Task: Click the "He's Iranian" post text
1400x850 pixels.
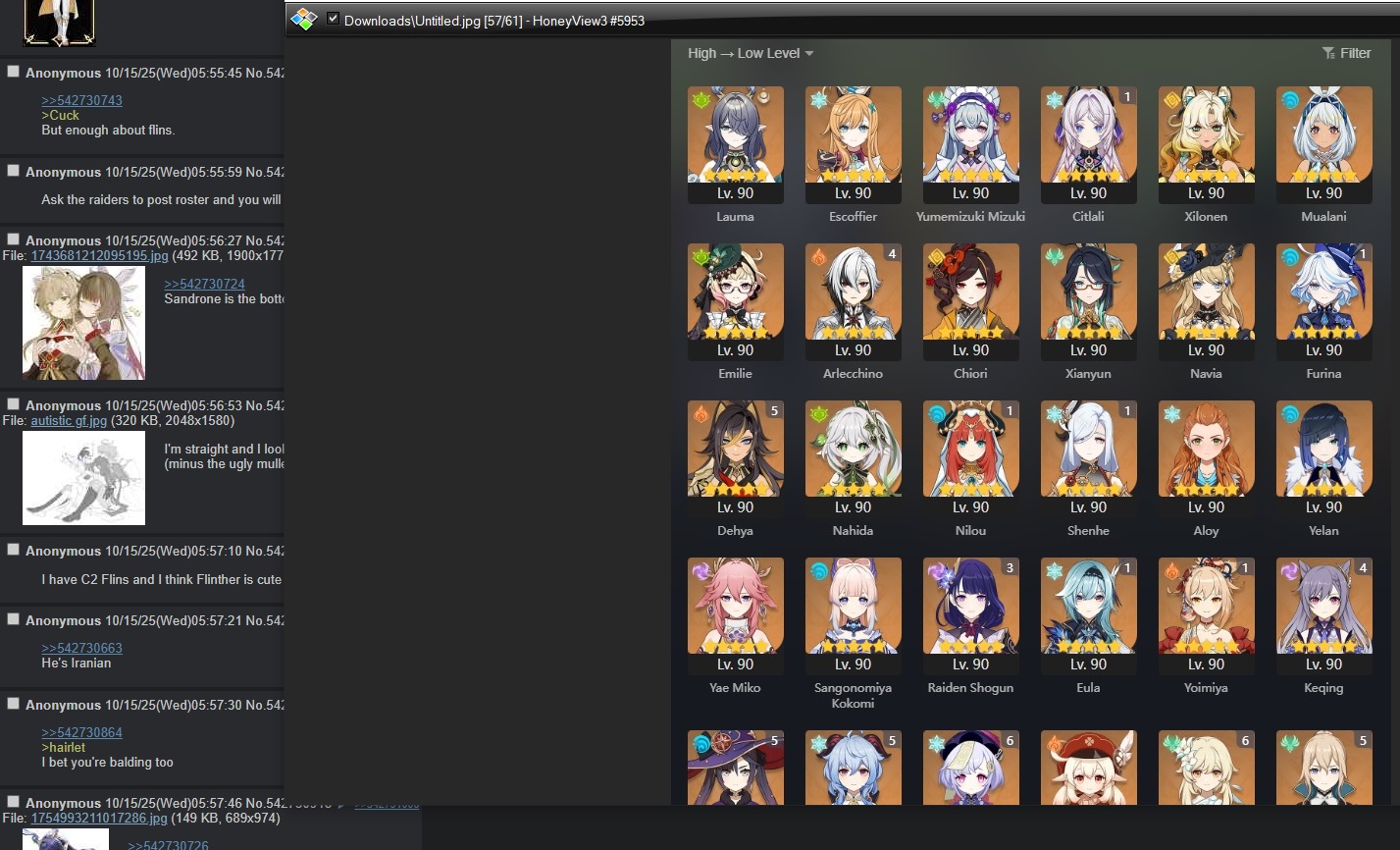Action: (76, 663)
